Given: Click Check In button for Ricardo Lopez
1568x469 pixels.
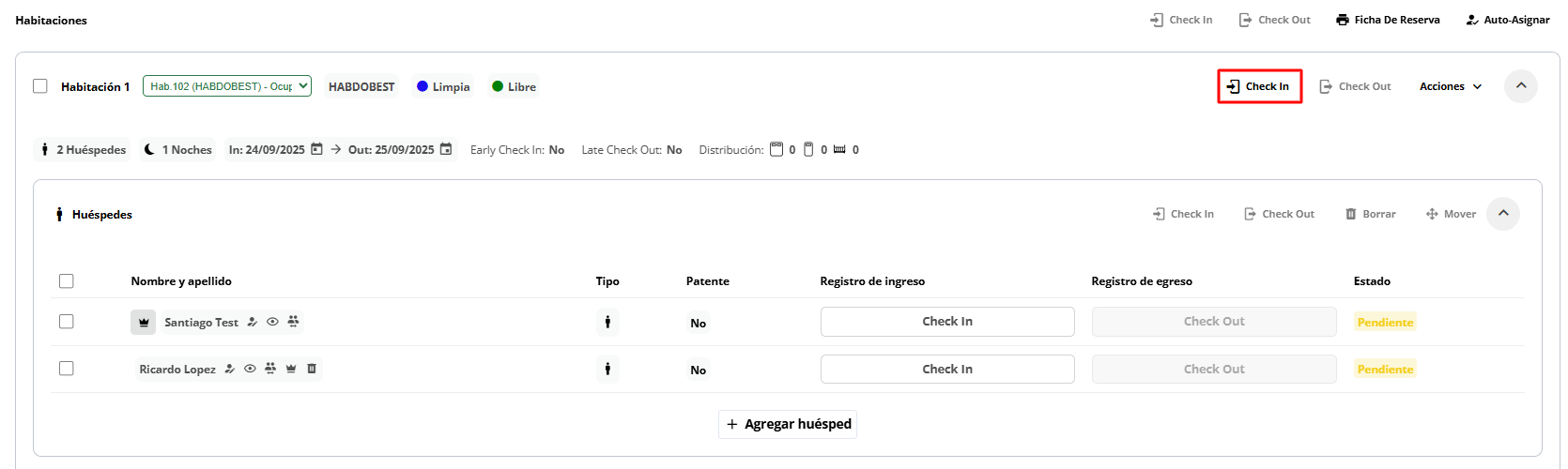Looking at the screenshot, I should [x=946, y=369].
